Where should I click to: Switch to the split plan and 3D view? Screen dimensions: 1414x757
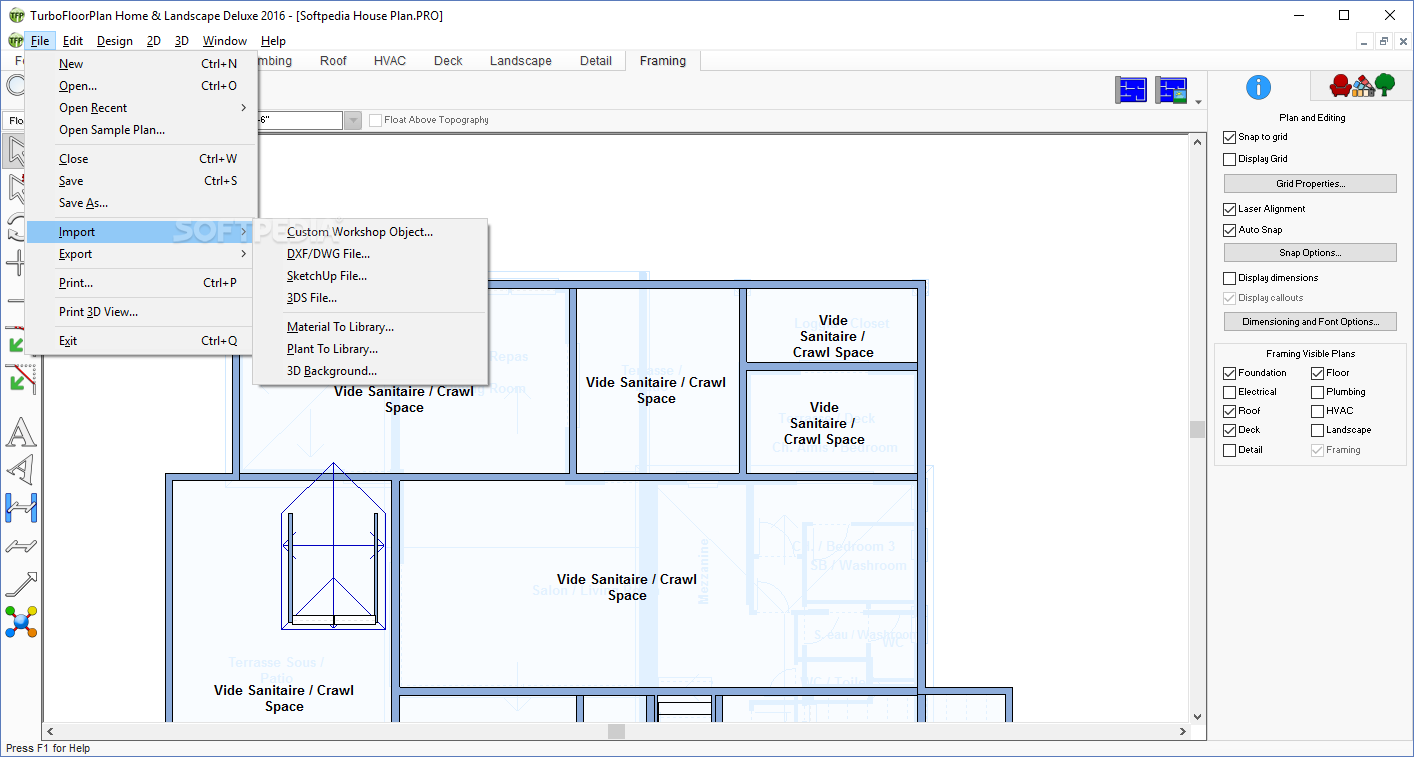coord(1171,90)
